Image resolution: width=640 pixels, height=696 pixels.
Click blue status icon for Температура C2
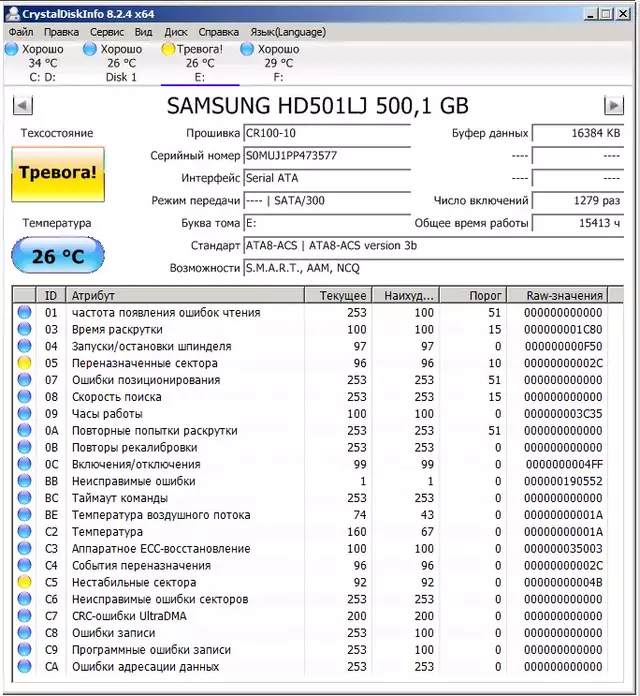pos(24,531)
